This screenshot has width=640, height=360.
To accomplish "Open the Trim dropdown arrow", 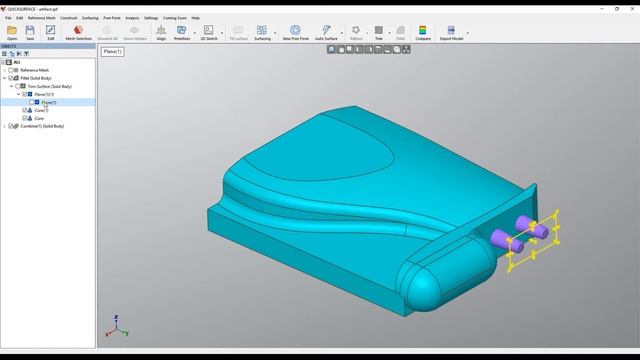I will point(389,33).
